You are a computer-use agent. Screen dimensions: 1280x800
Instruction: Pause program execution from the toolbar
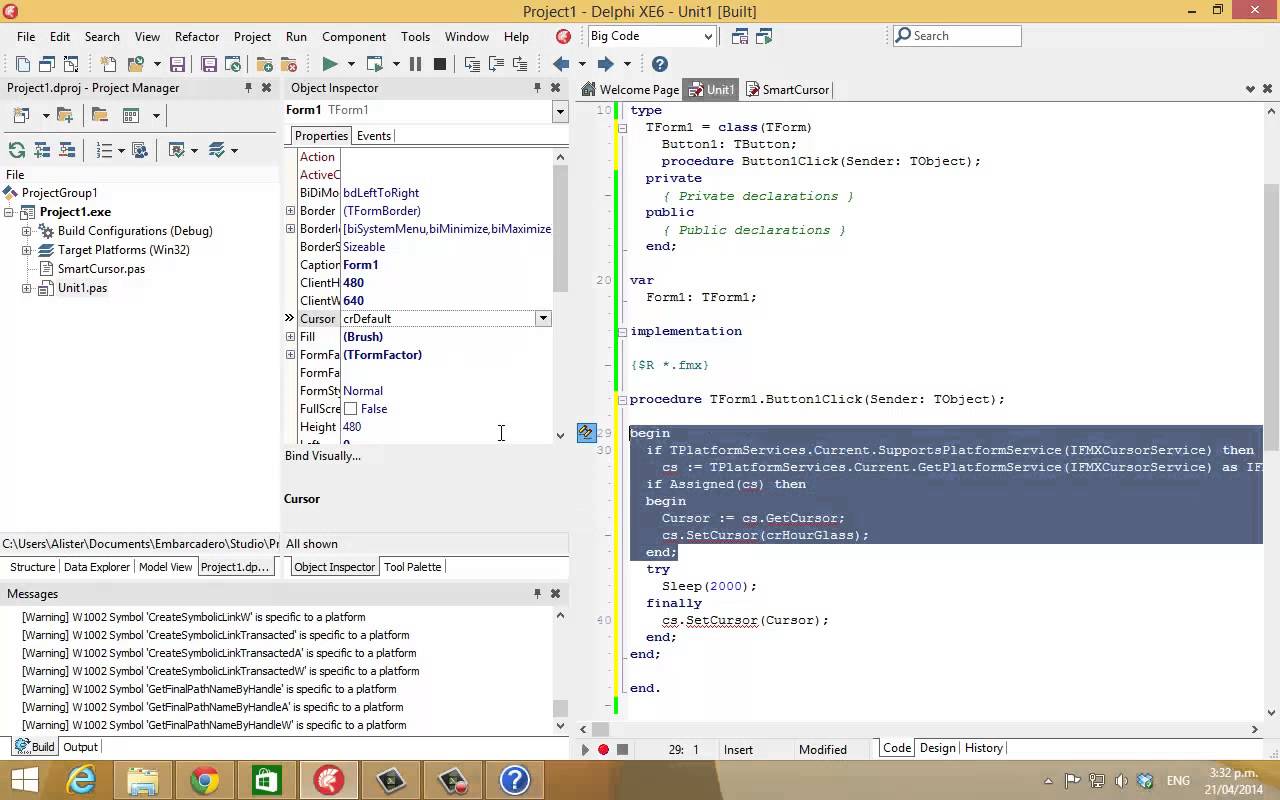pos(415,63)
